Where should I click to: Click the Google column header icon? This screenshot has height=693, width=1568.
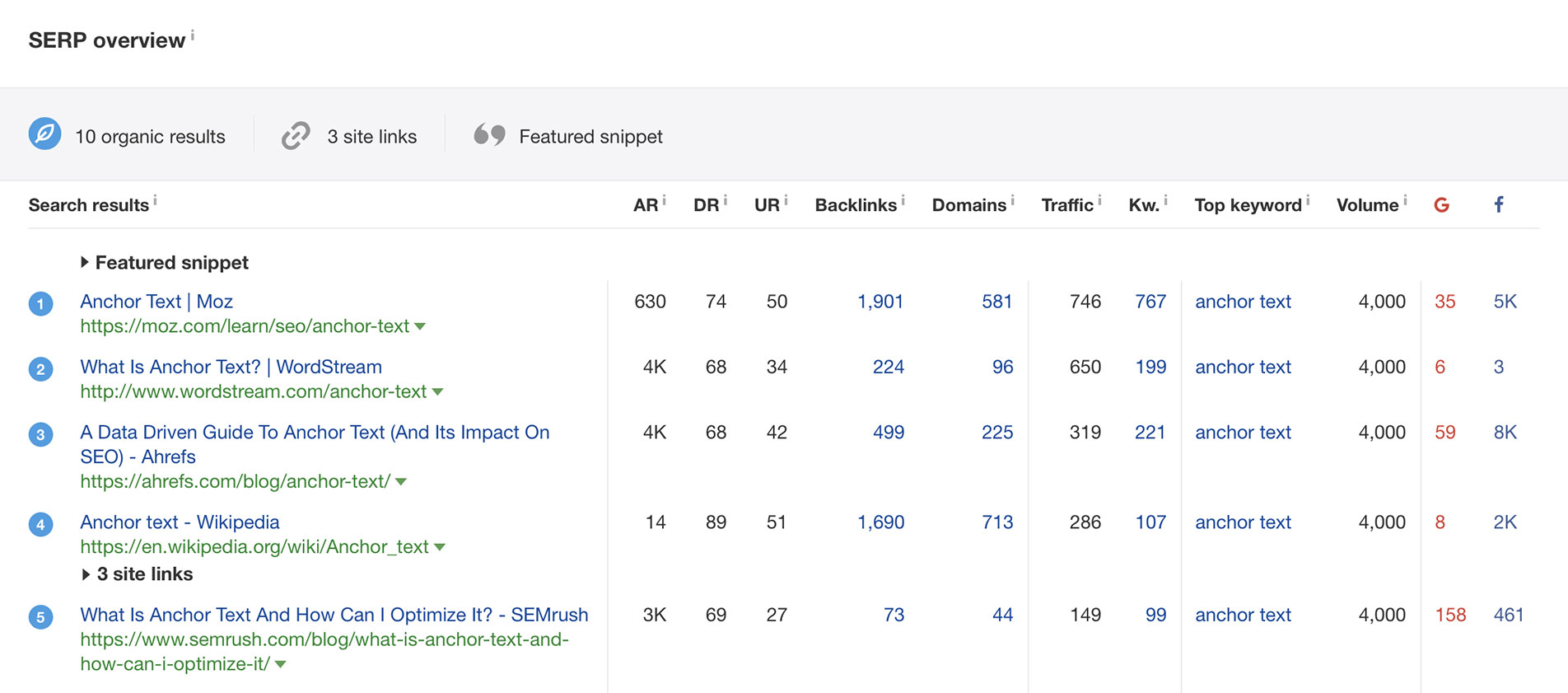click(1441, 205)
